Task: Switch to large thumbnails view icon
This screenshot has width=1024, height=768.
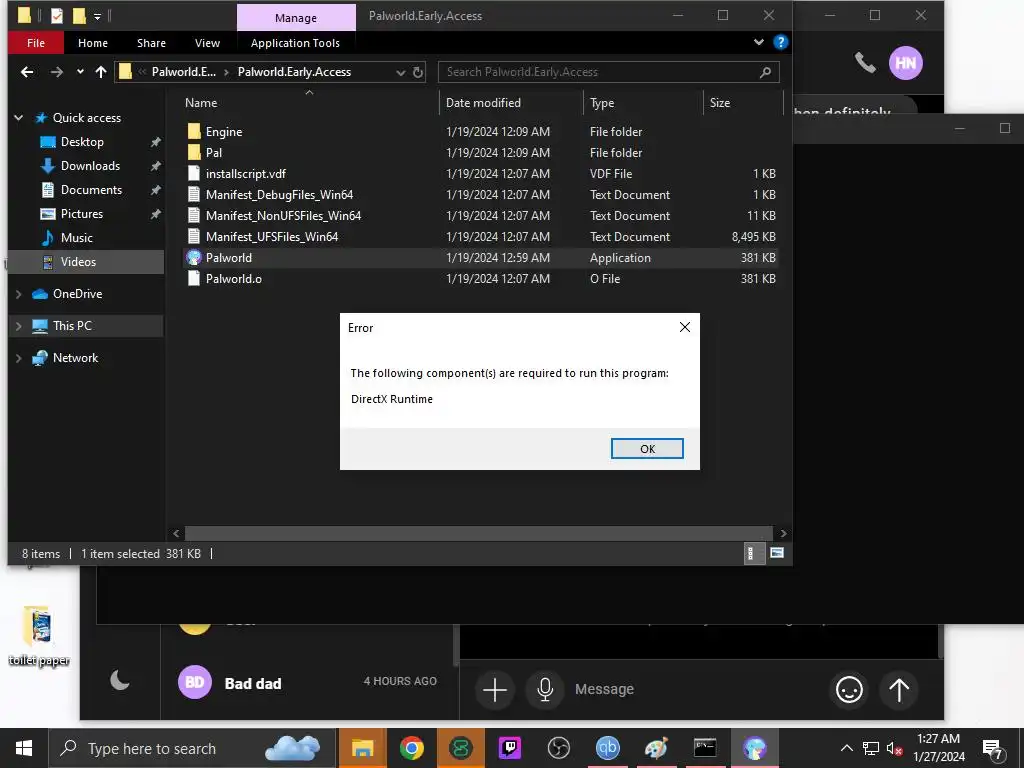Action: coord(776,553)
